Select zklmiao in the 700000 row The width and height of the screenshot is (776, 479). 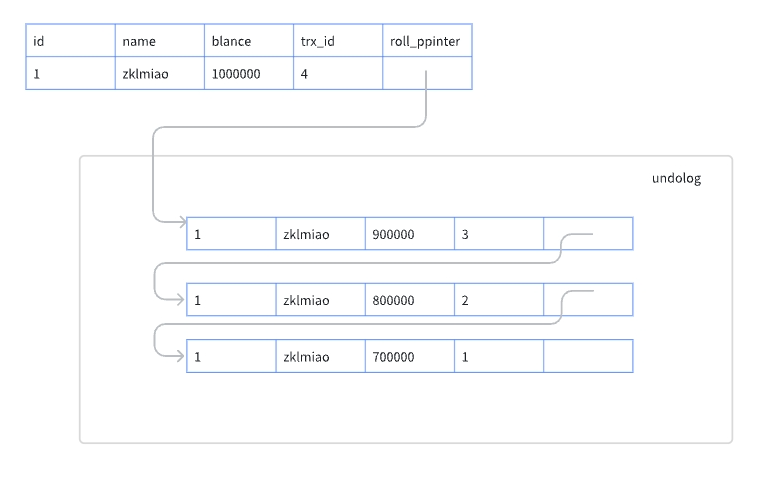pyautogui.click(x=320, y=356)
